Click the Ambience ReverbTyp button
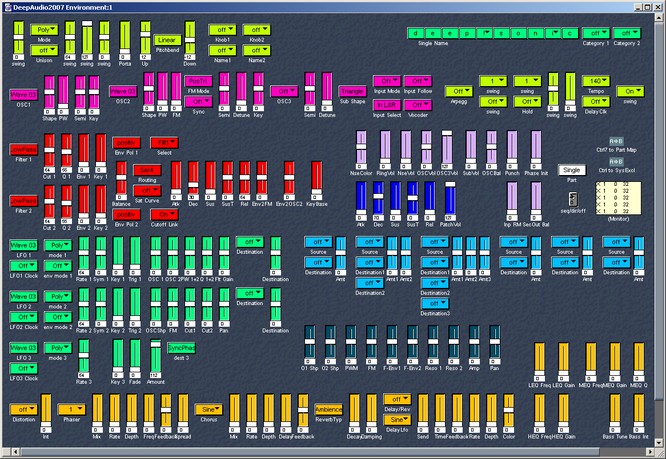666x459 pixels. (x=328, y=409)
